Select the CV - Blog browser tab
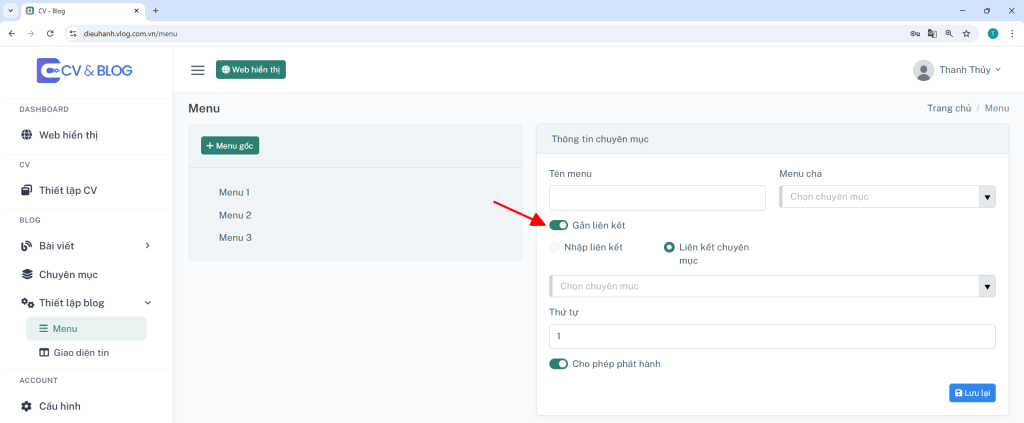 pos(82,11)
